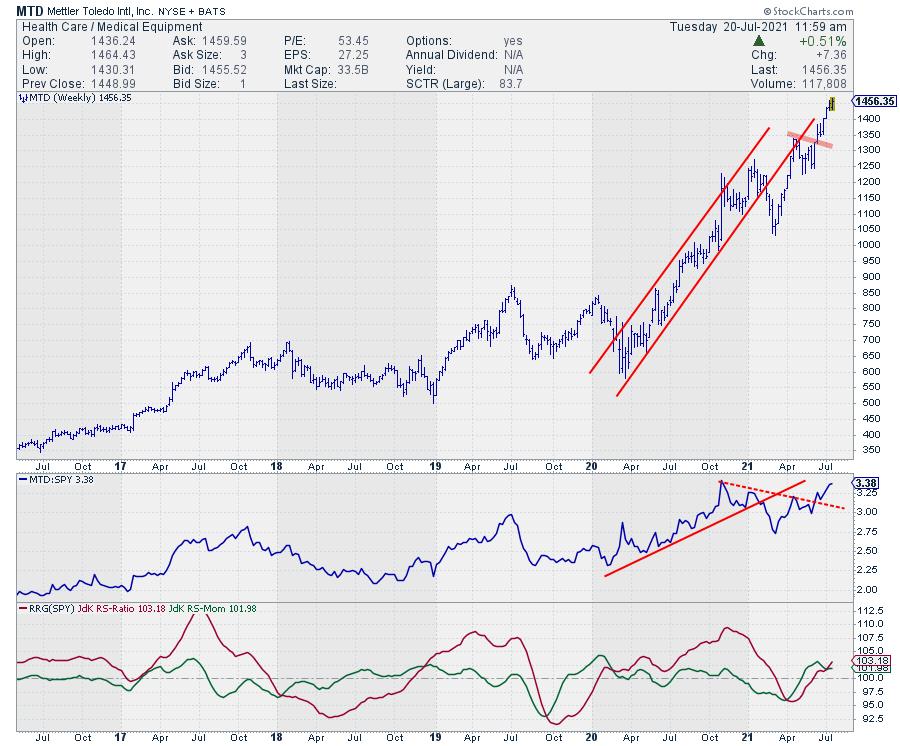
Task: Click the green up-arrow change indicator
Action: pos(759,41)
